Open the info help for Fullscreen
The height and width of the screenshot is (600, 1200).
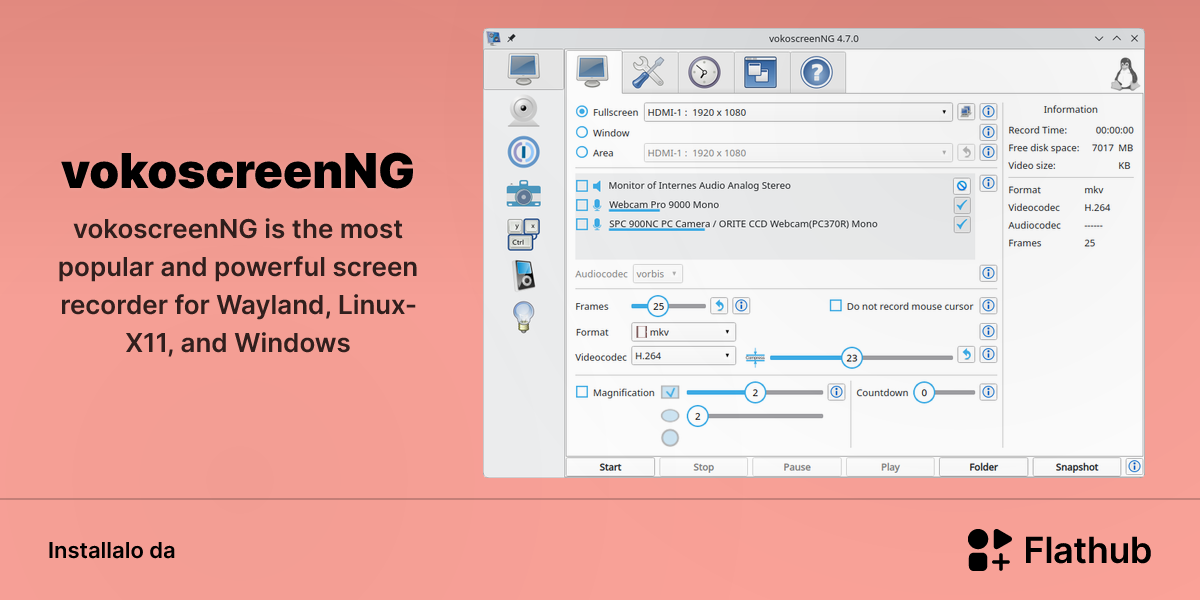point(988,112)
